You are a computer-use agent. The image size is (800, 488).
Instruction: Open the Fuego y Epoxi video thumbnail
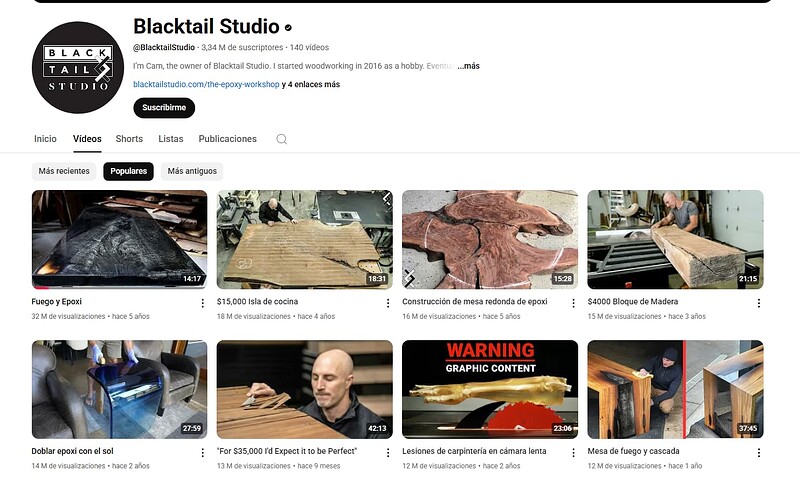(119, 240)
